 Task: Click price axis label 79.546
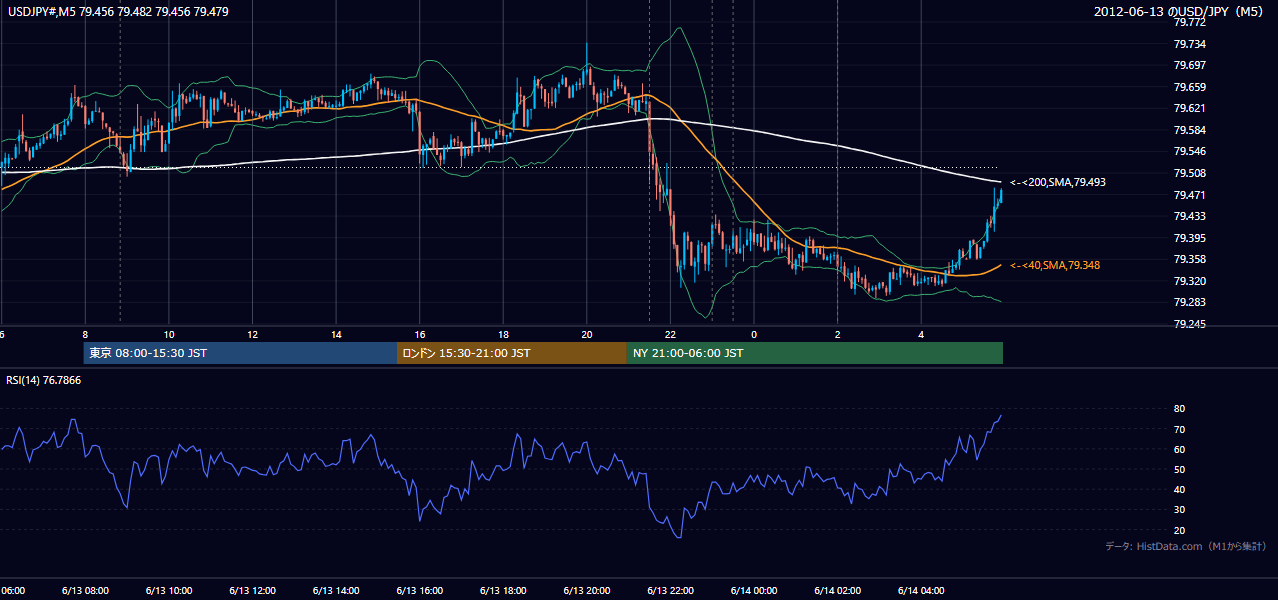pos(1189,151)
